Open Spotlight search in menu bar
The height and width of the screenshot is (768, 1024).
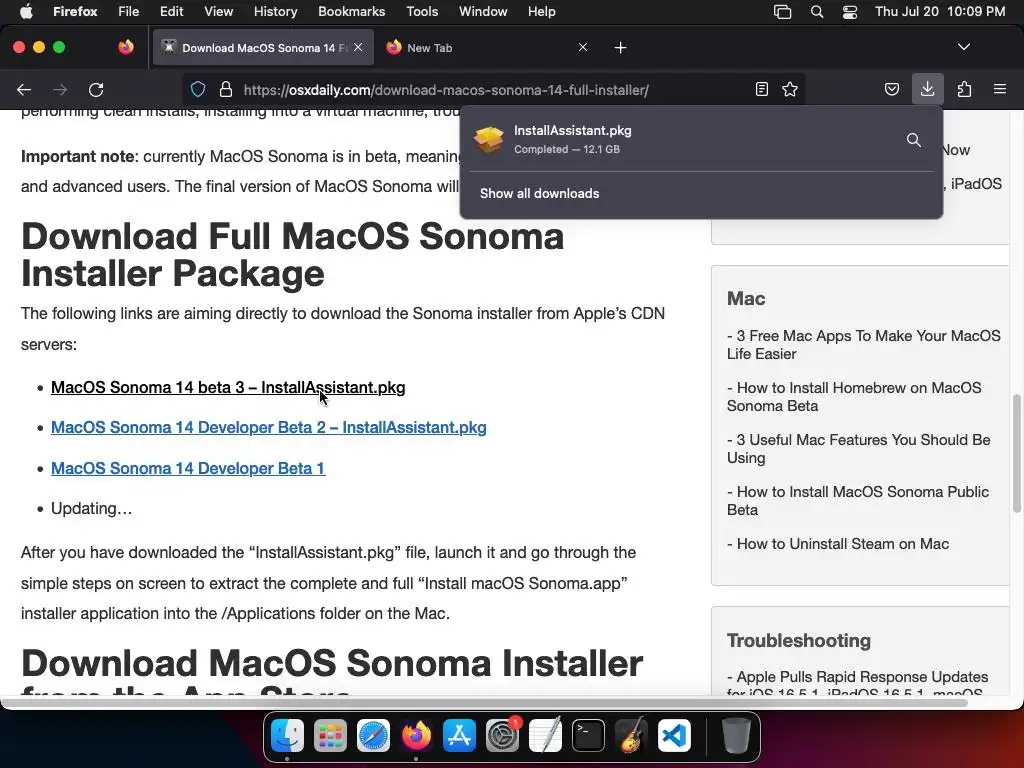[816, 11]
